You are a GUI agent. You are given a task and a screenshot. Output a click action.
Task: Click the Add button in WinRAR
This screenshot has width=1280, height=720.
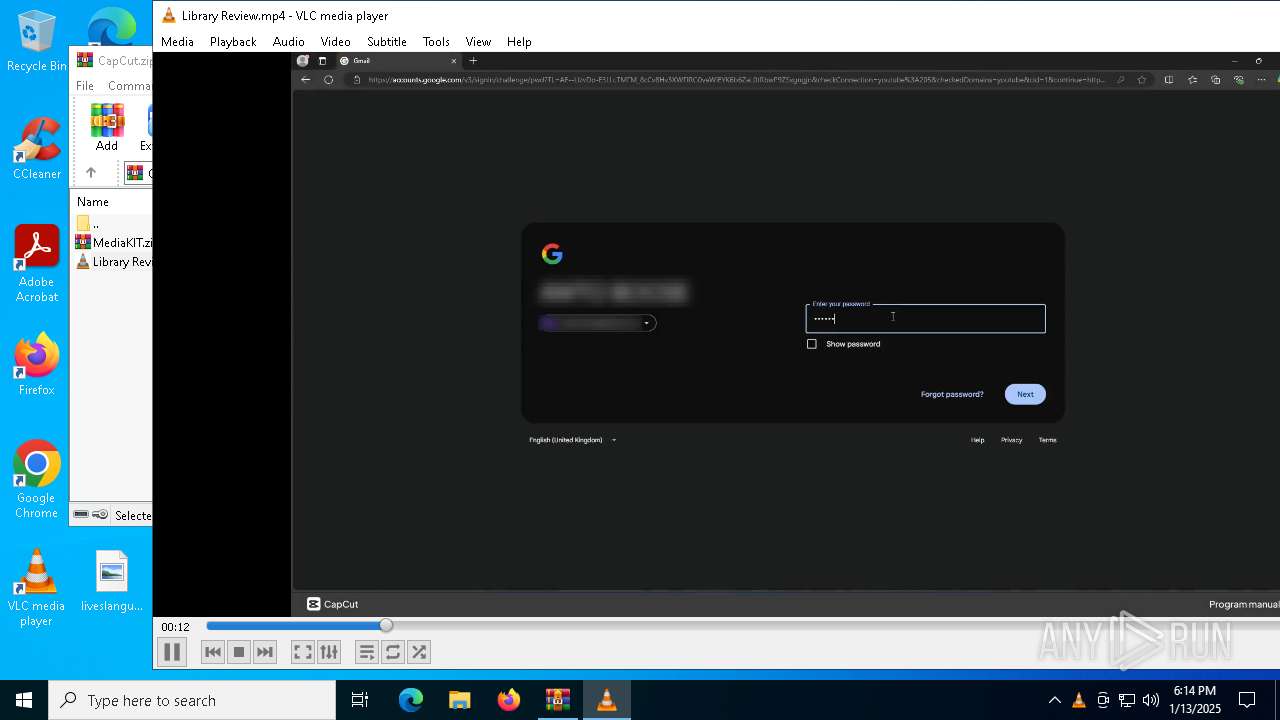(107, 127)
